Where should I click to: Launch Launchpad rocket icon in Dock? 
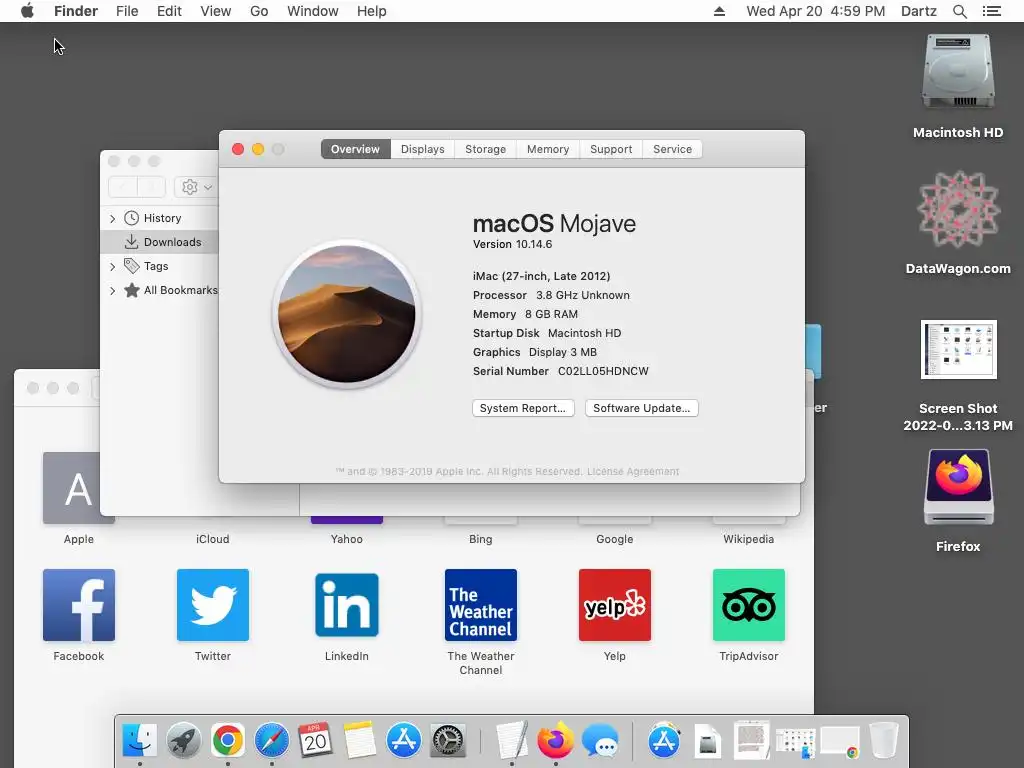tap(184, 741)
